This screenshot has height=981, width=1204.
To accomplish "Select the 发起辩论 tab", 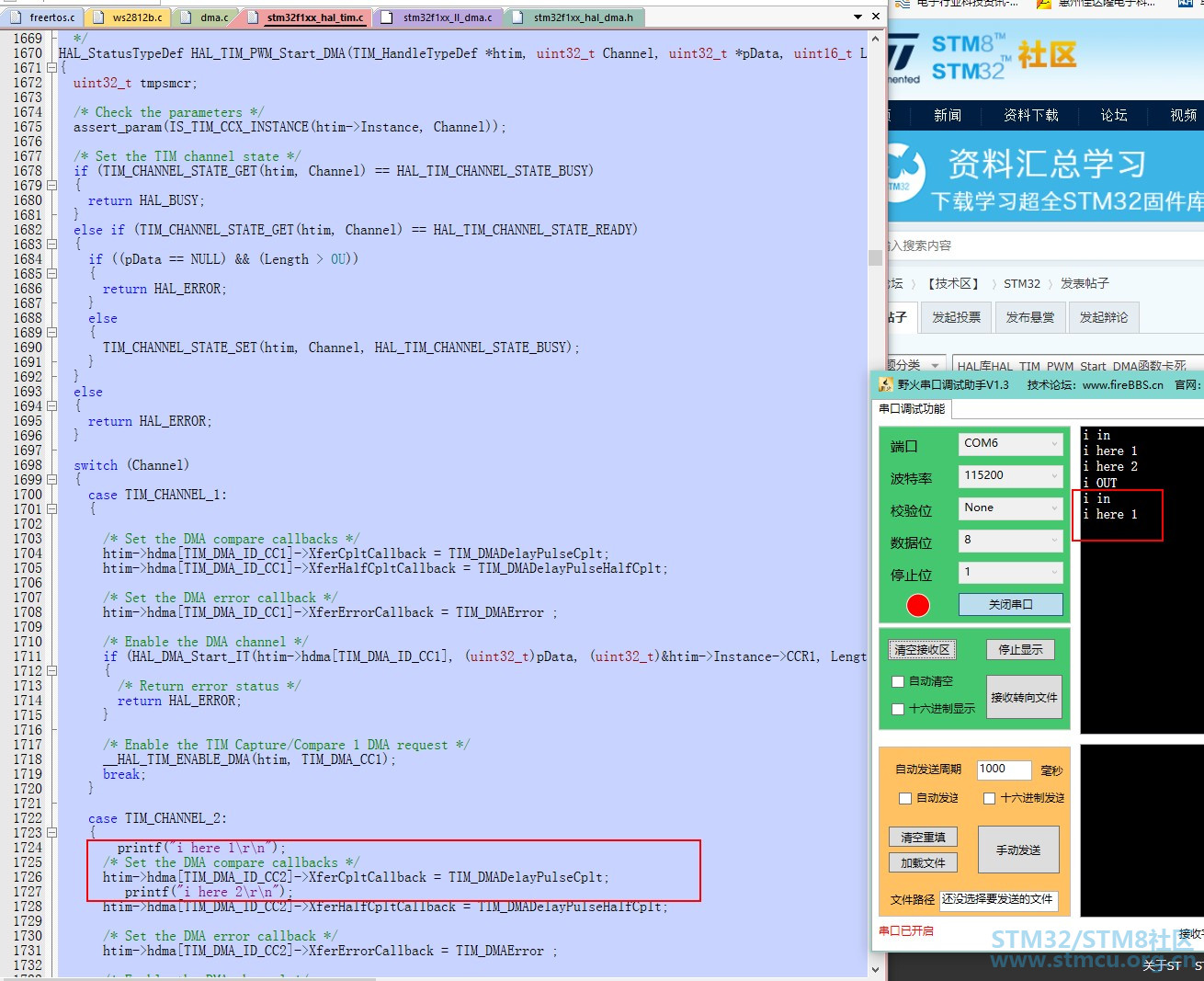I will click(1103, 317).
